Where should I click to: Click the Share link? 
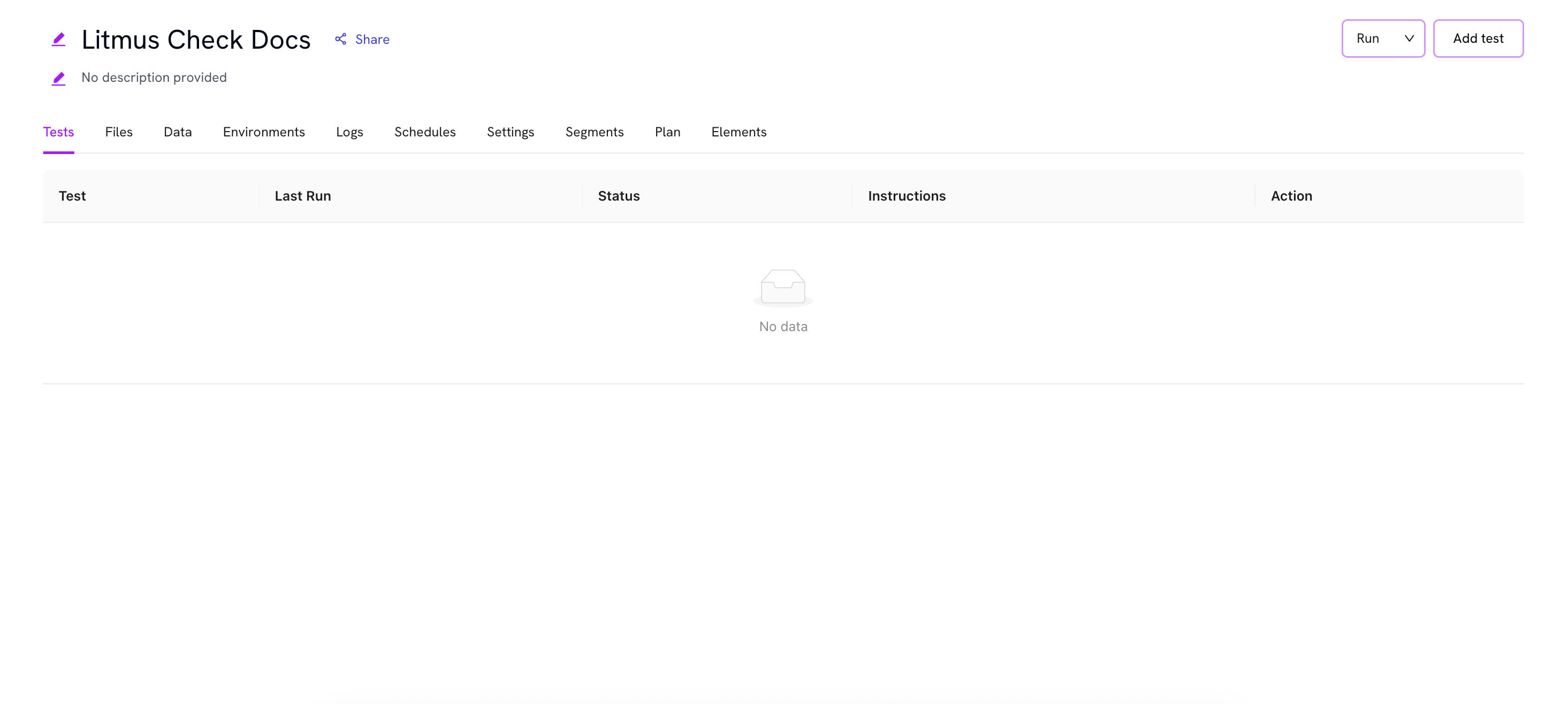click(x=372, y=40)
